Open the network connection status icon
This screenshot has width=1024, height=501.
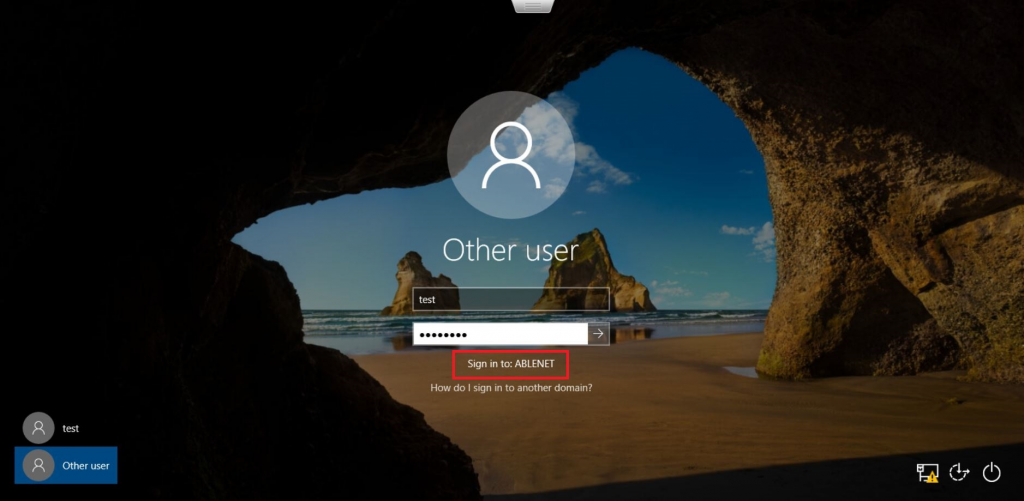(x=926, y=472)
